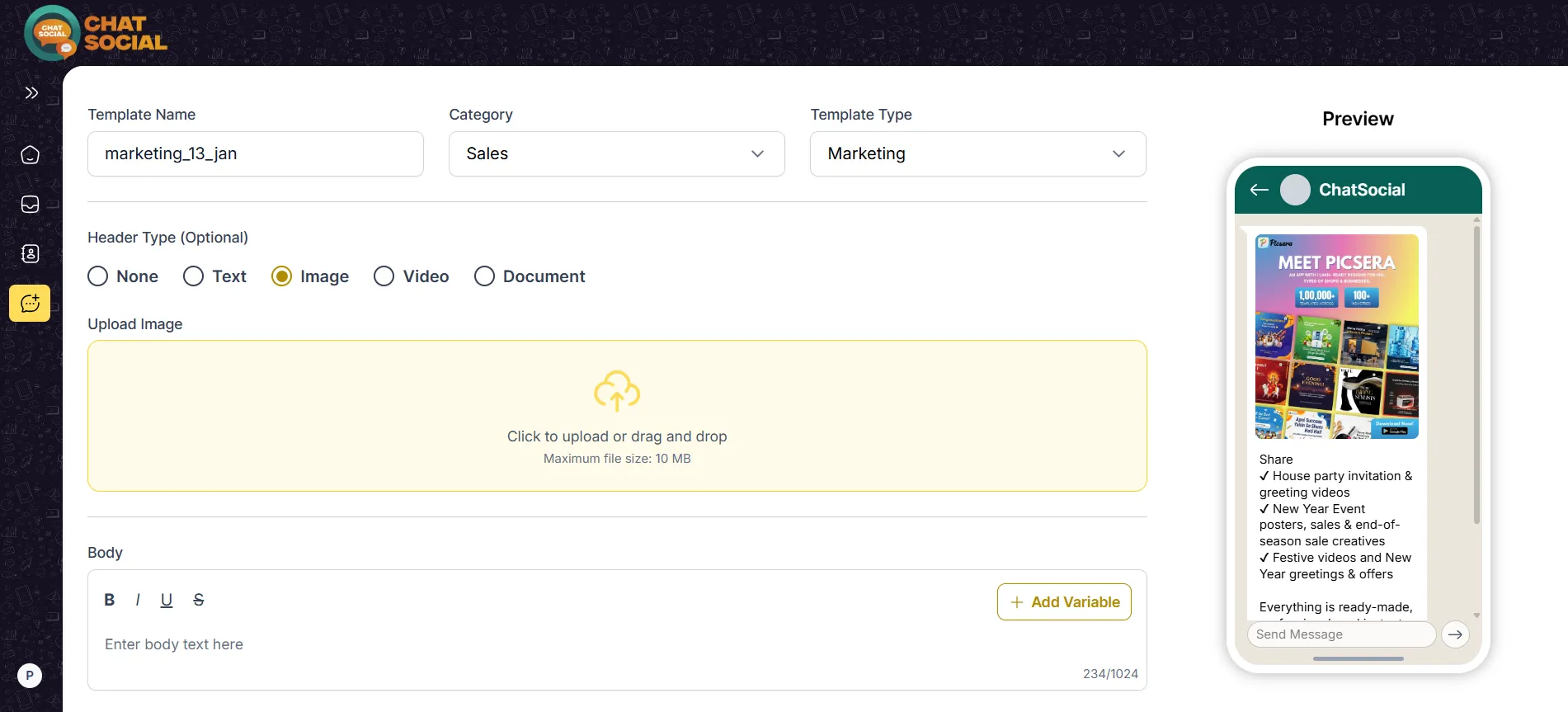Apply Italic formatting to body text

[x=138, y=600]
